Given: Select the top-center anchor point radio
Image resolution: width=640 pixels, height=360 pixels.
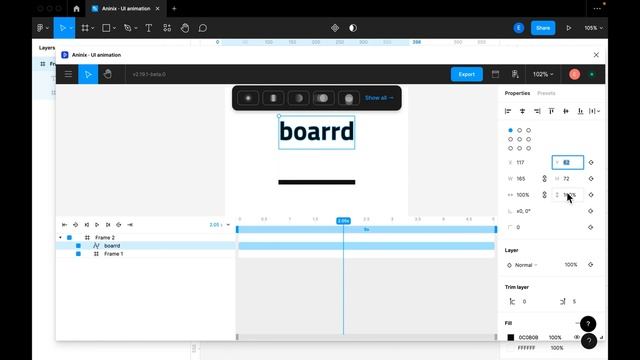Looking at the screenshot, I should (520, 130).
